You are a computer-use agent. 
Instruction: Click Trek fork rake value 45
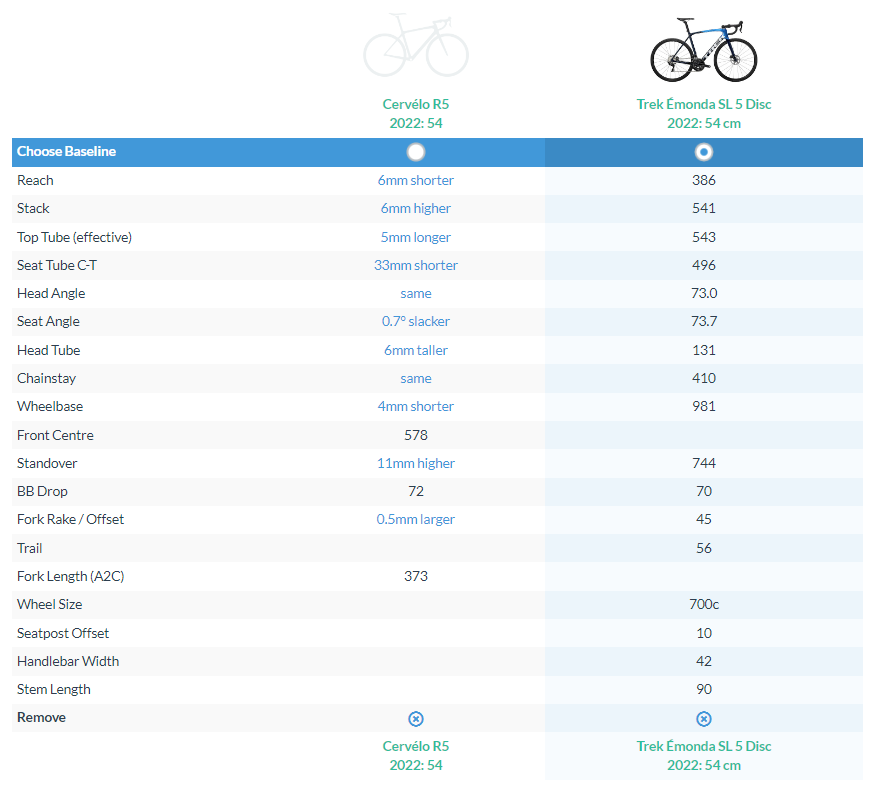(x=703, y=519)
